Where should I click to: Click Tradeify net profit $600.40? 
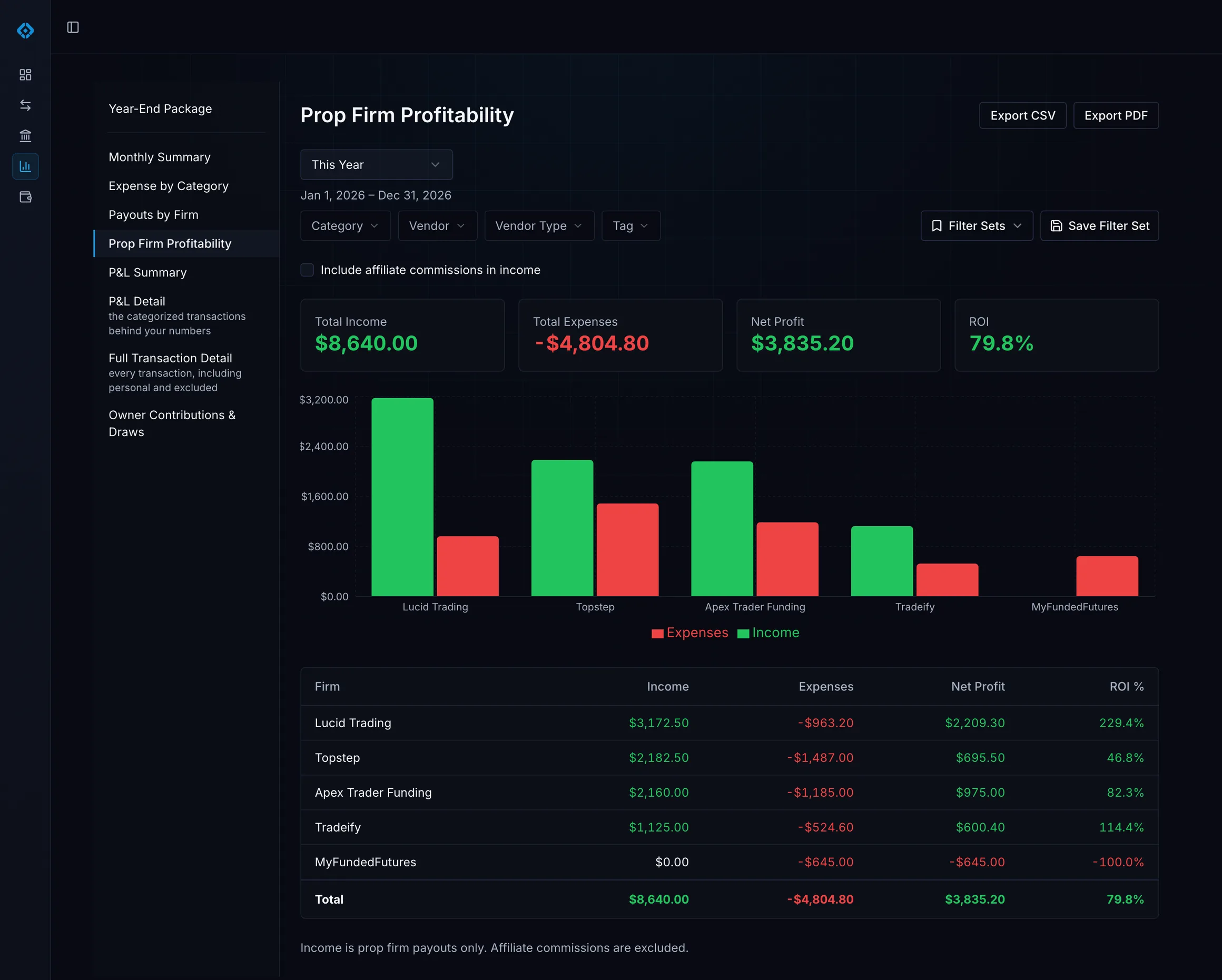(980, 827)
